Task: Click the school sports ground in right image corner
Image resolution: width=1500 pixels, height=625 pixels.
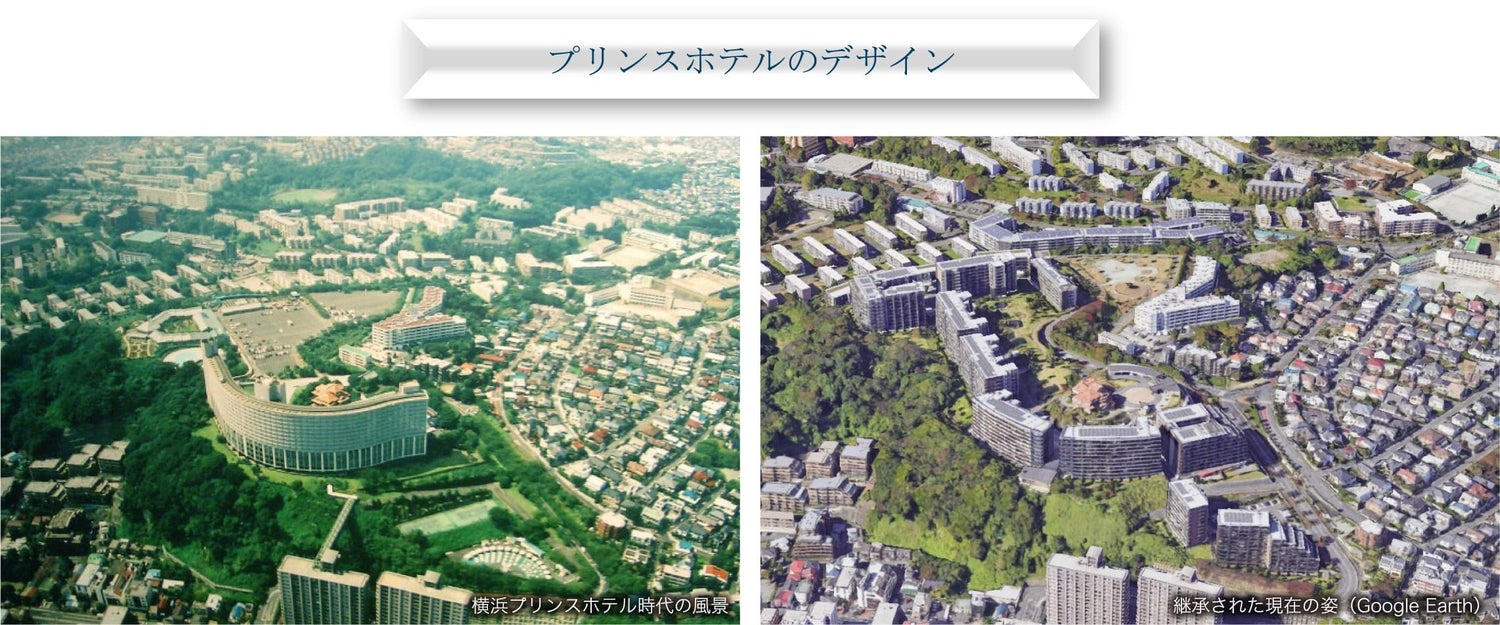Action: (1462, 200)
